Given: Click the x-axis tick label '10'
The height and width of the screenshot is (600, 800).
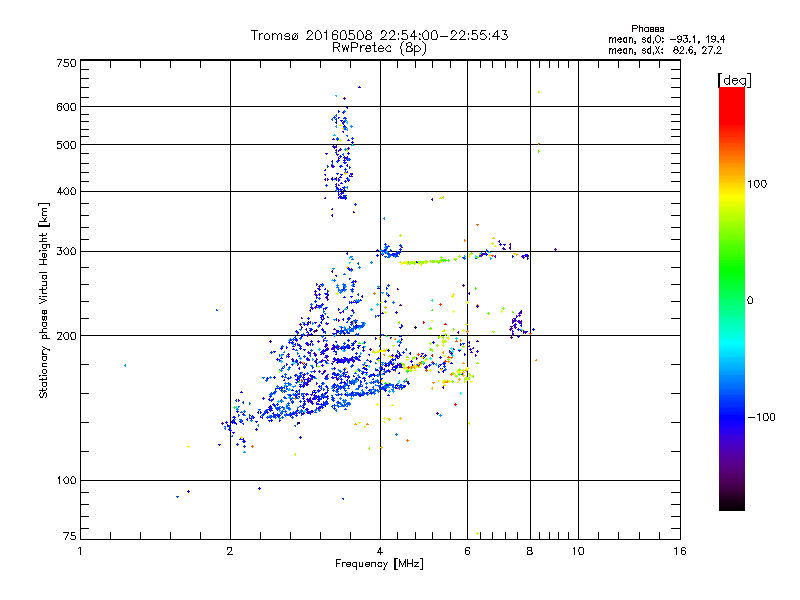Looking at the screenshot, I should tap(578, 551).
